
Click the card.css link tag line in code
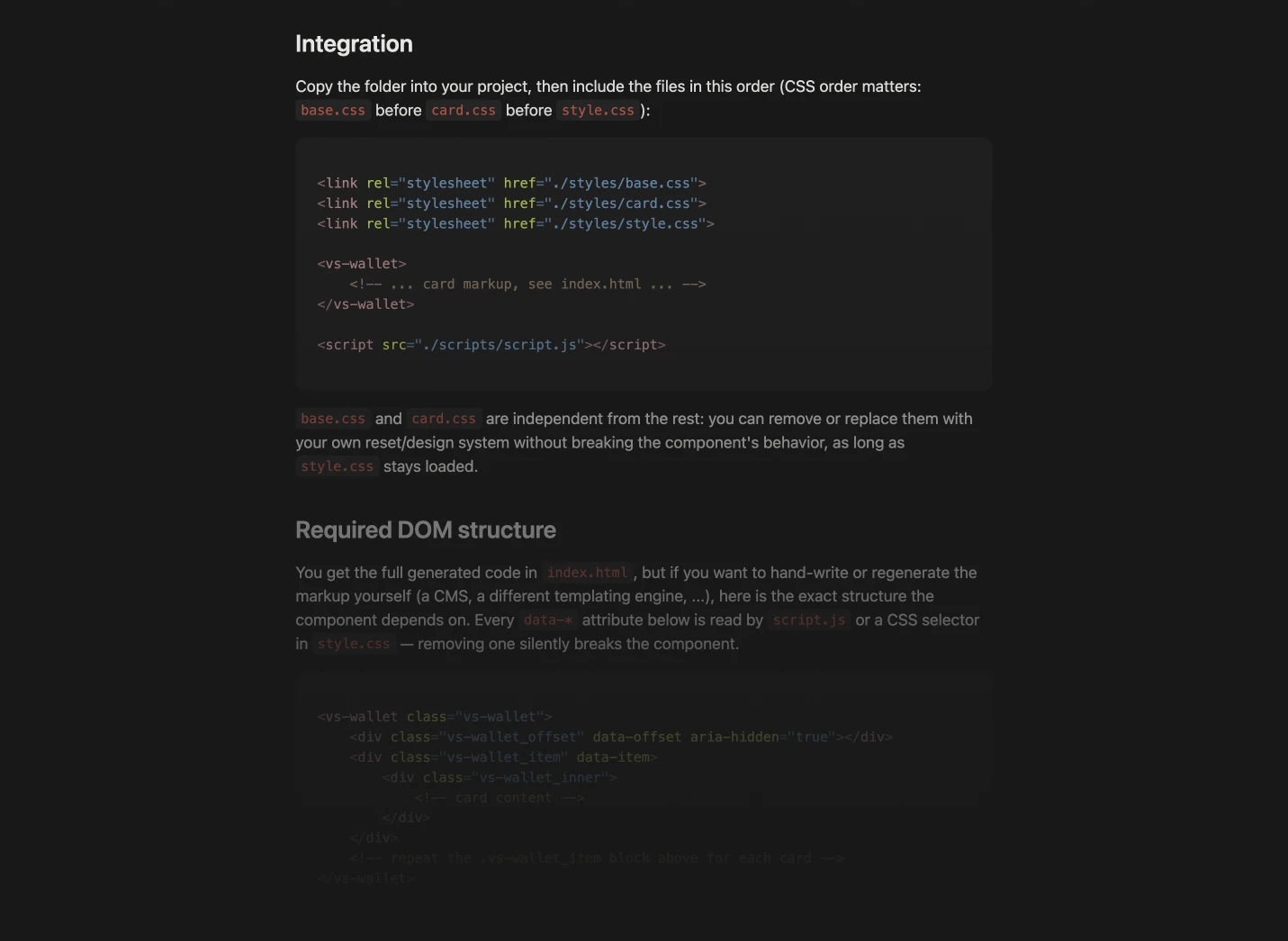[x=511, y=204]
